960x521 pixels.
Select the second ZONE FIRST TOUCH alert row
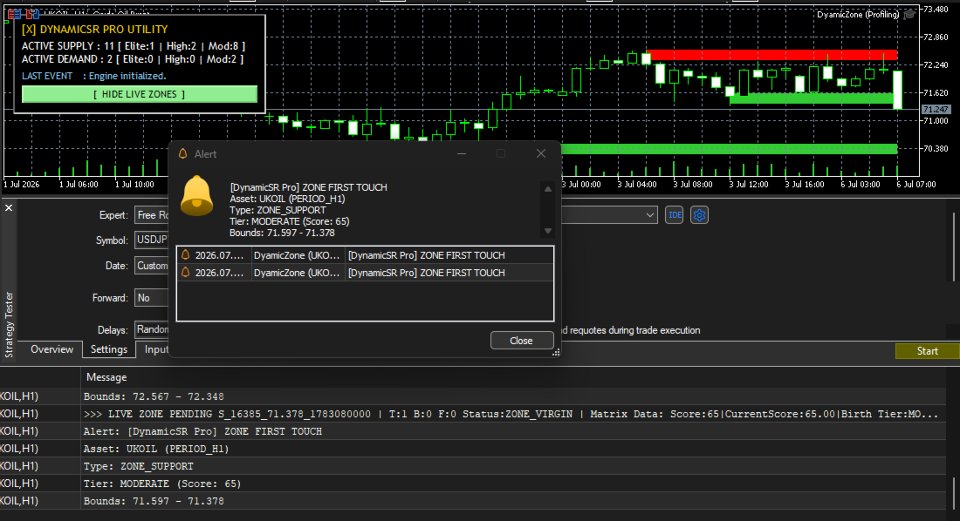(365, 272)
